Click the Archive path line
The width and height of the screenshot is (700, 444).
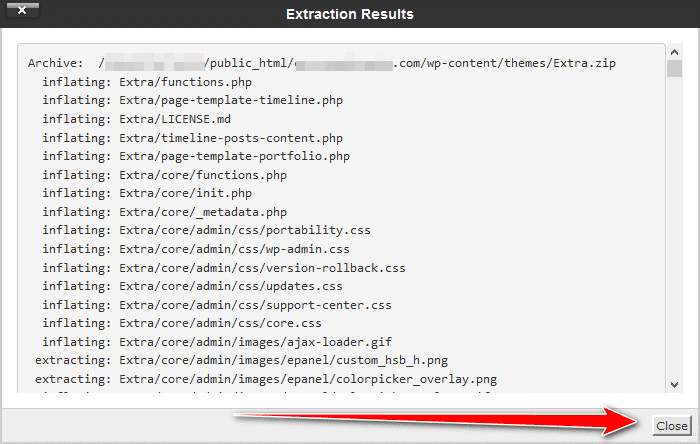tap(322, 63)
